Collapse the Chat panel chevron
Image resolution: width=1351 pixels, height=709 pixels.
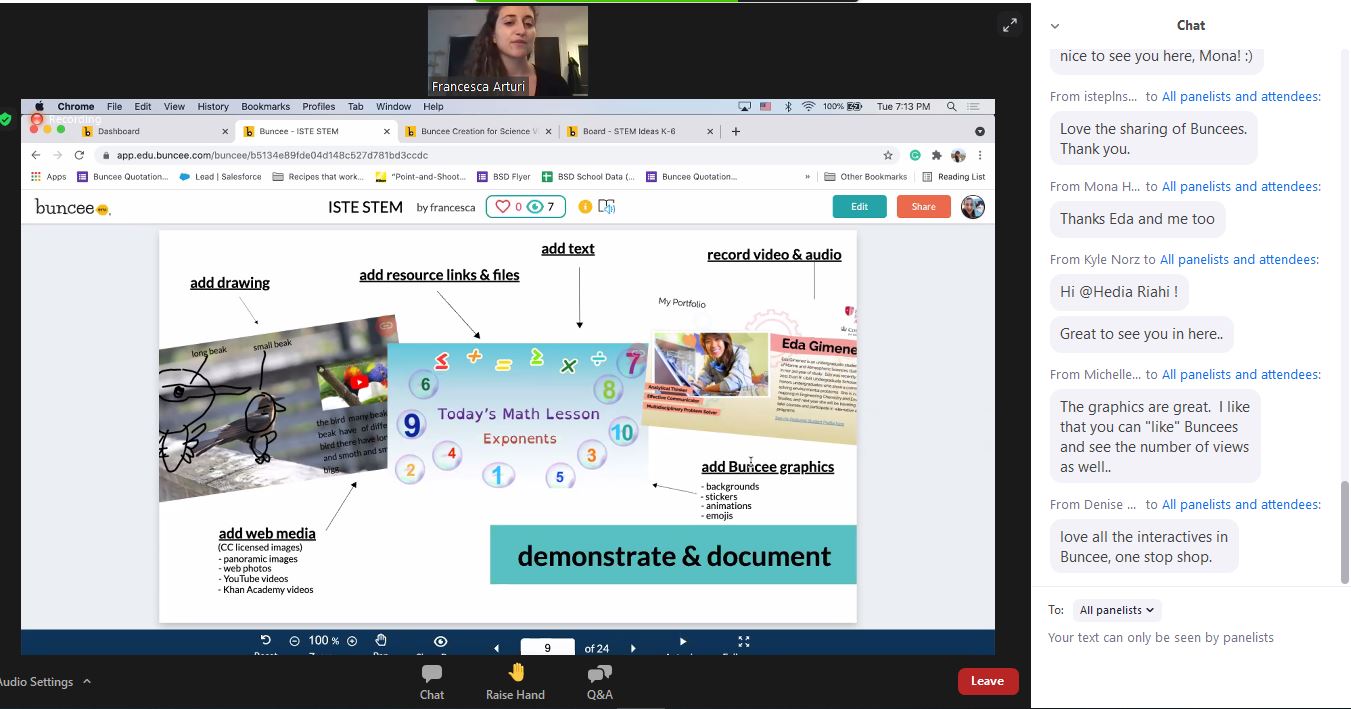(x=1055, y=26)
